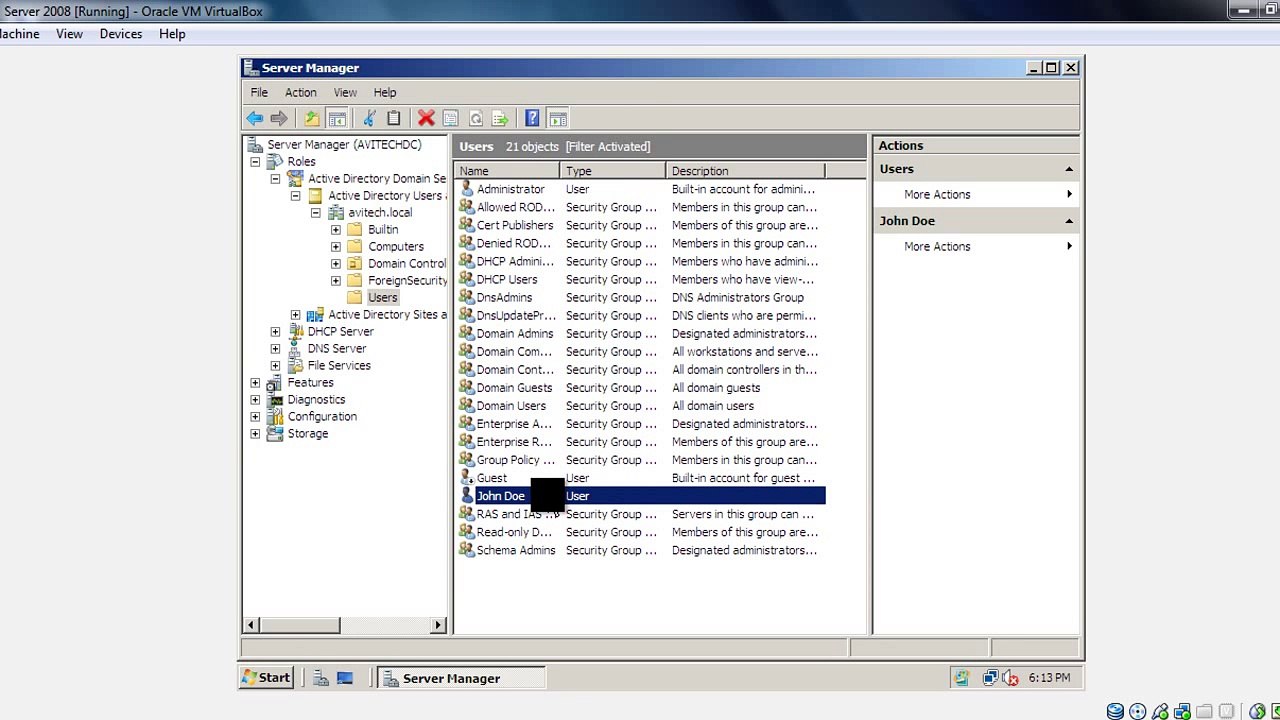The height and width of the screenshot is (720, 1280).
Task: Open the View menu in Server Manager
Action: (345, 92)
